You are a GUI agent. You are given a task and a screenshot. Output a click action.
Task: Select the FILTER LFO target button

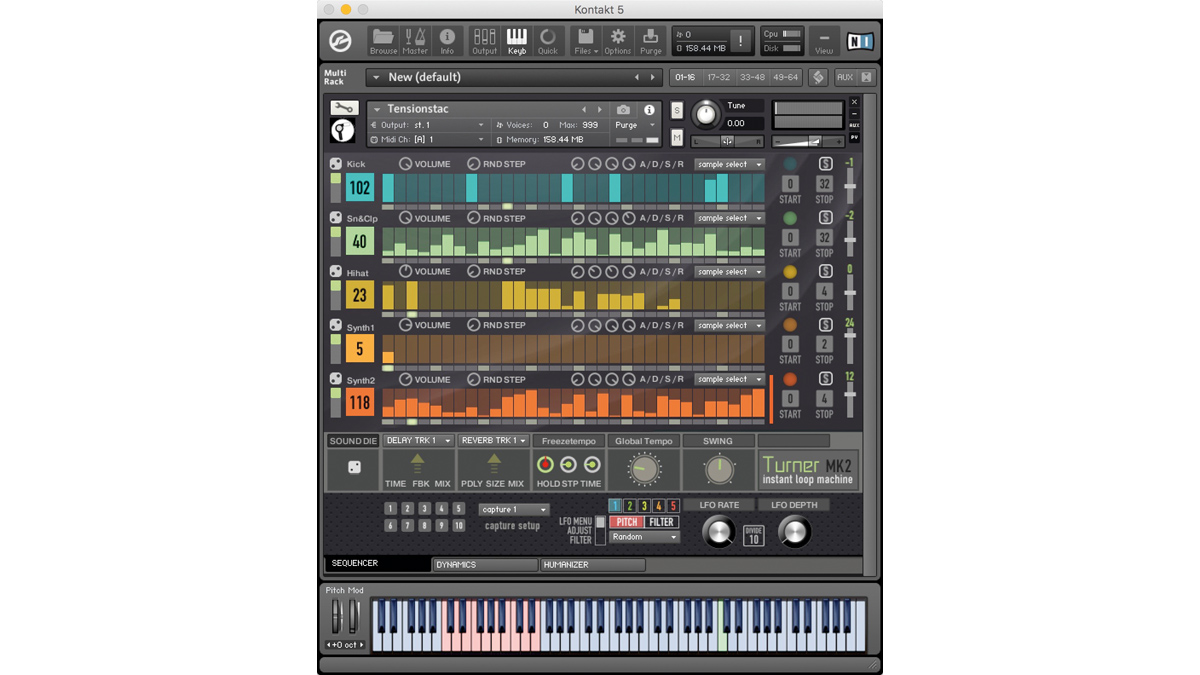tap(662, 522)
